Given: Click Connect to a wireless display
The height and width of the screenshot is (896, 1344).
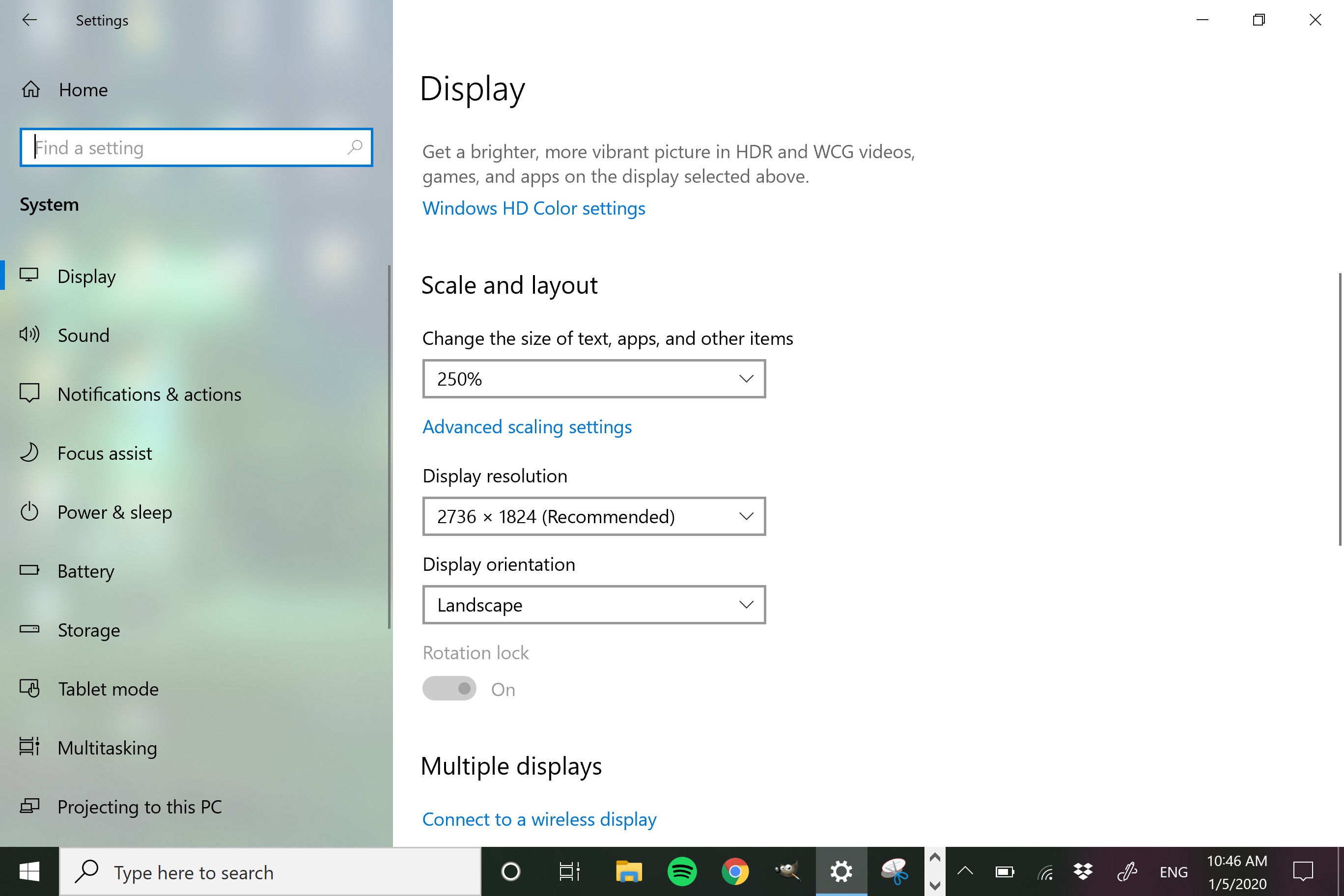Looking at the screenshot, I should pos(539,819).
